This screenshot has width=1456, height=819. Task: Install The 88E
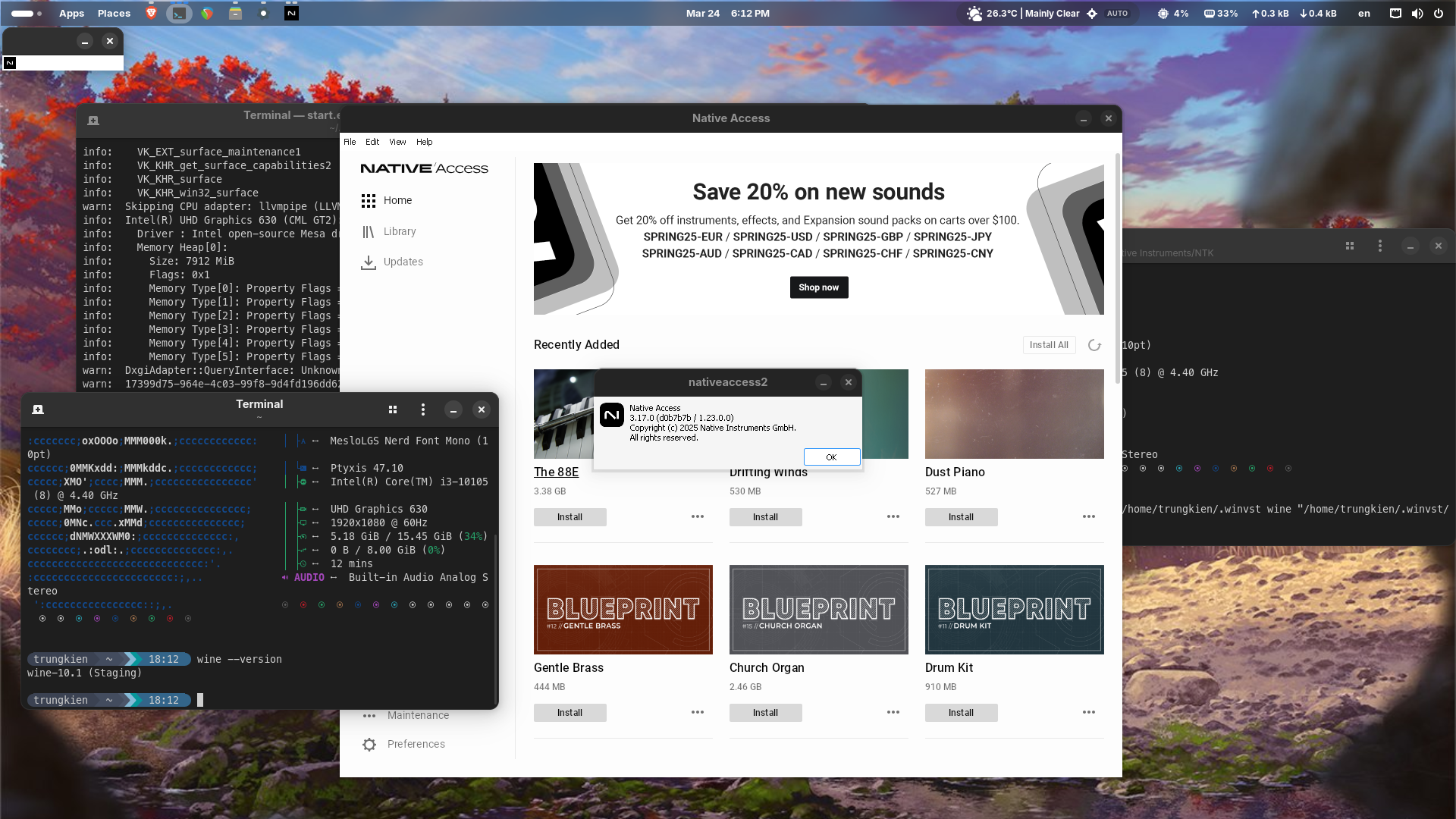(x=570, y=517)
